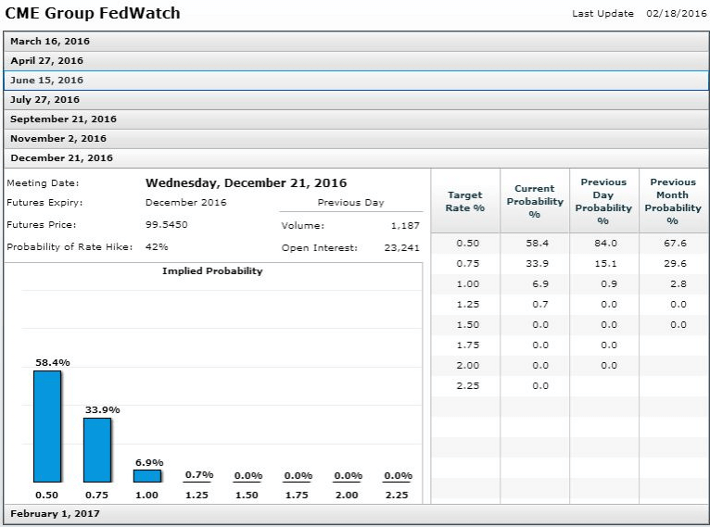The width and height of the screenshot is (710, 527).
Task: Expand the November 2, 2016 meeting section
Action: pos(356,139)
